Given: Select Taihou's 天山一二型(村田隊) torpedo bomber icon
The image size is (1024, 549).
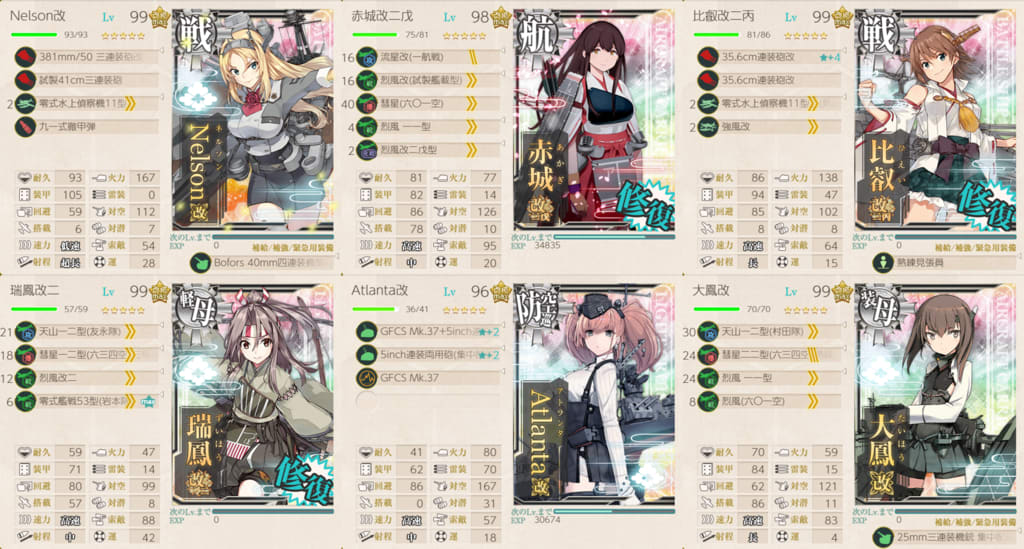Looking at the screenshot, I should click(x=708, y=332).
